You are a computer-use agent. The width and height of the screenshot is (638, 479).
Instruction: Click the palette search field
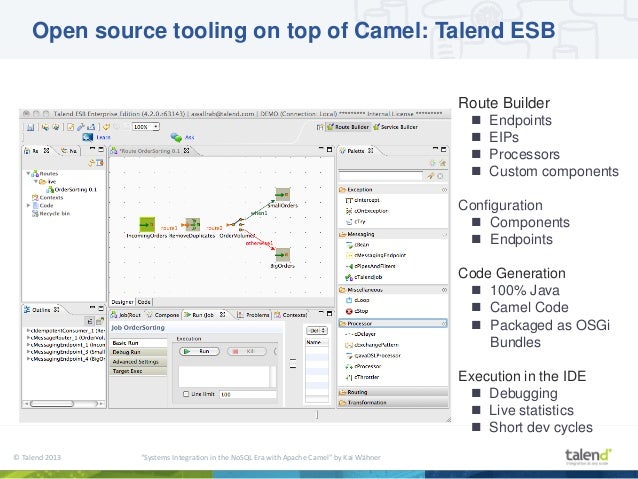(381, 176)
